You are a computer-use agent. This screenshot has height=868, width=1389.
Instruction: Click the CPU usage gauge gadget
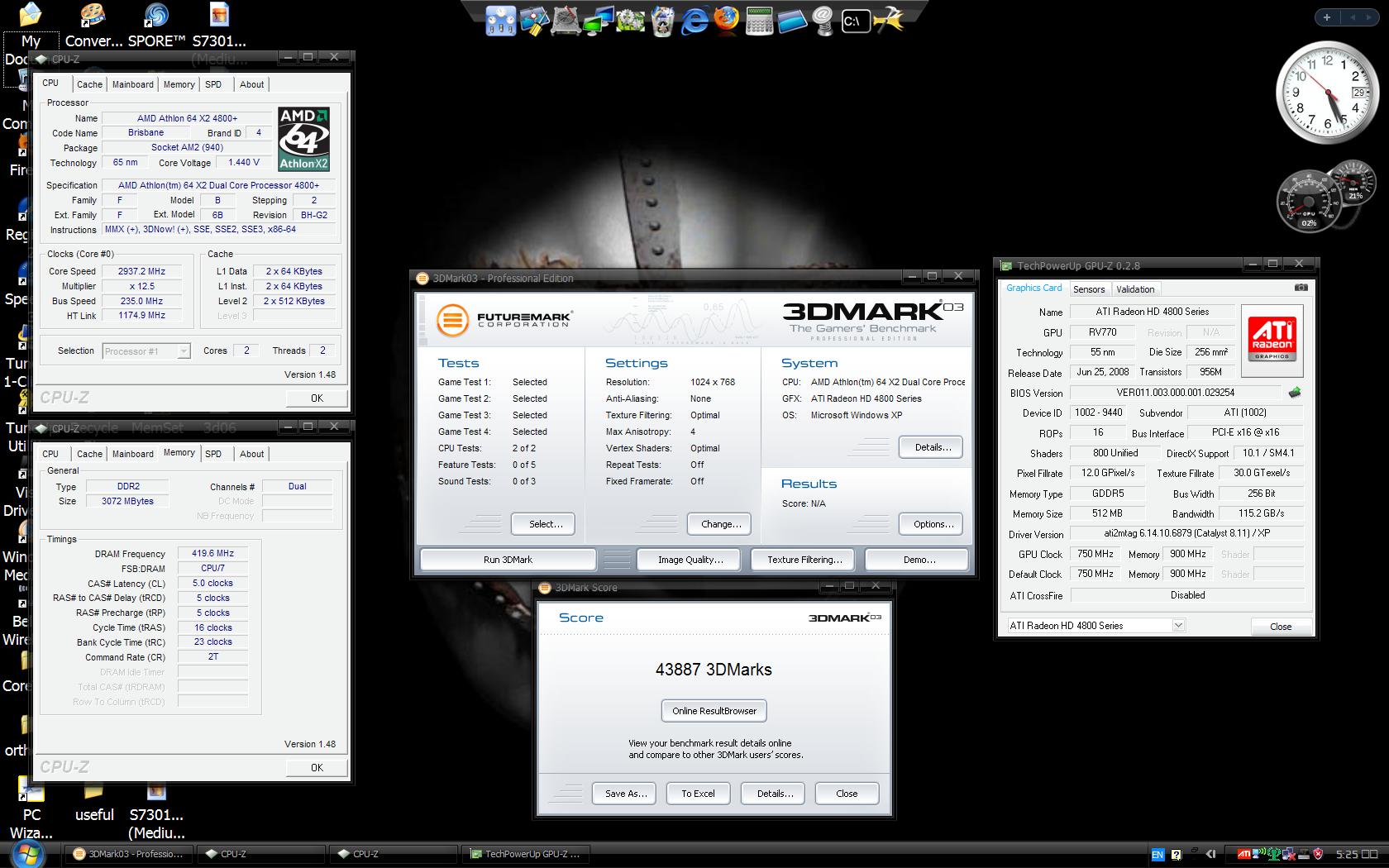1308,201
